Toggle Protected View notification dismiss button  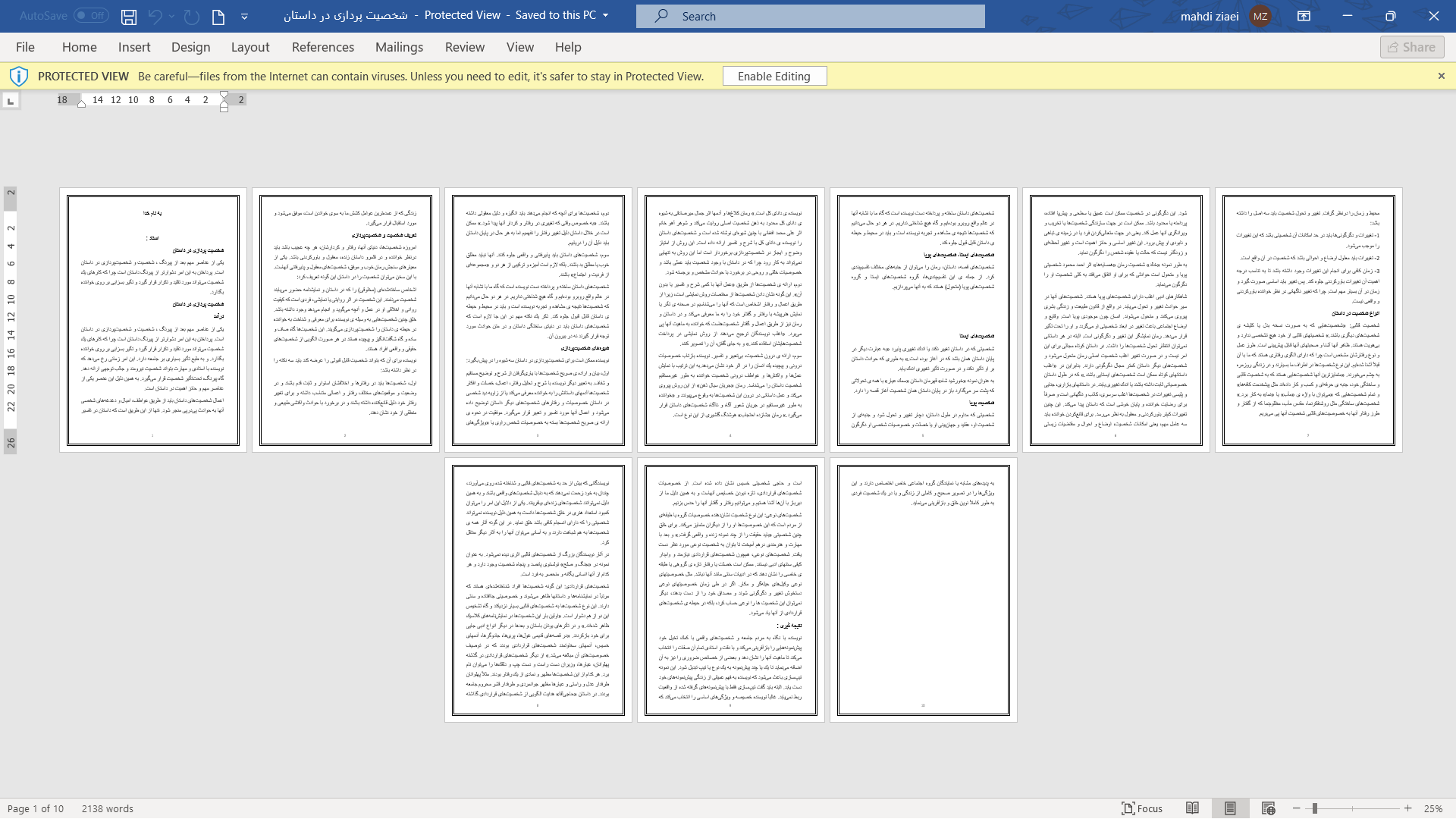[x=1442, y=76]
